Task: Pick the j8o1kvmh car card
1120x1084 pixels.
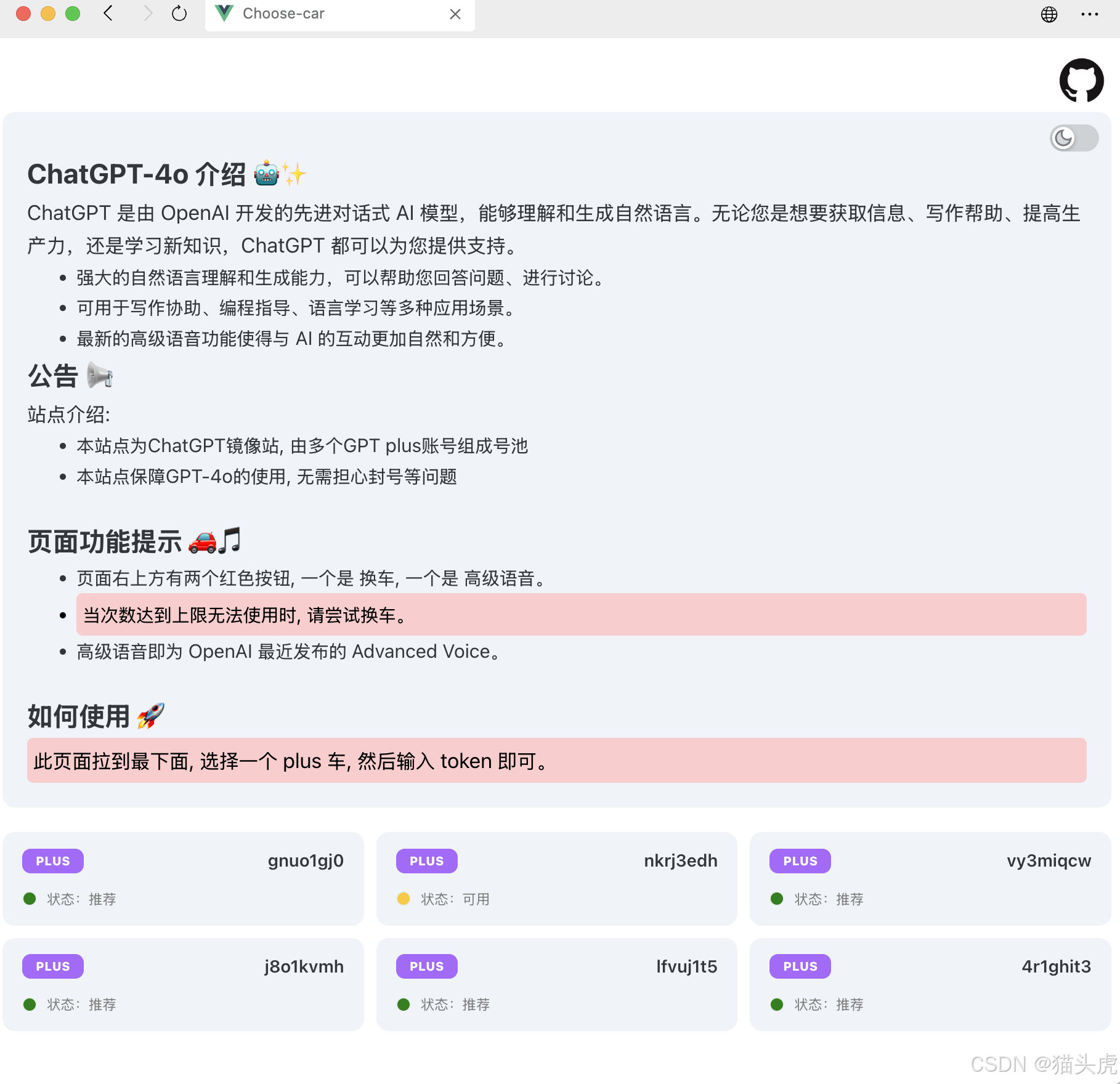Action: point(183,984)
